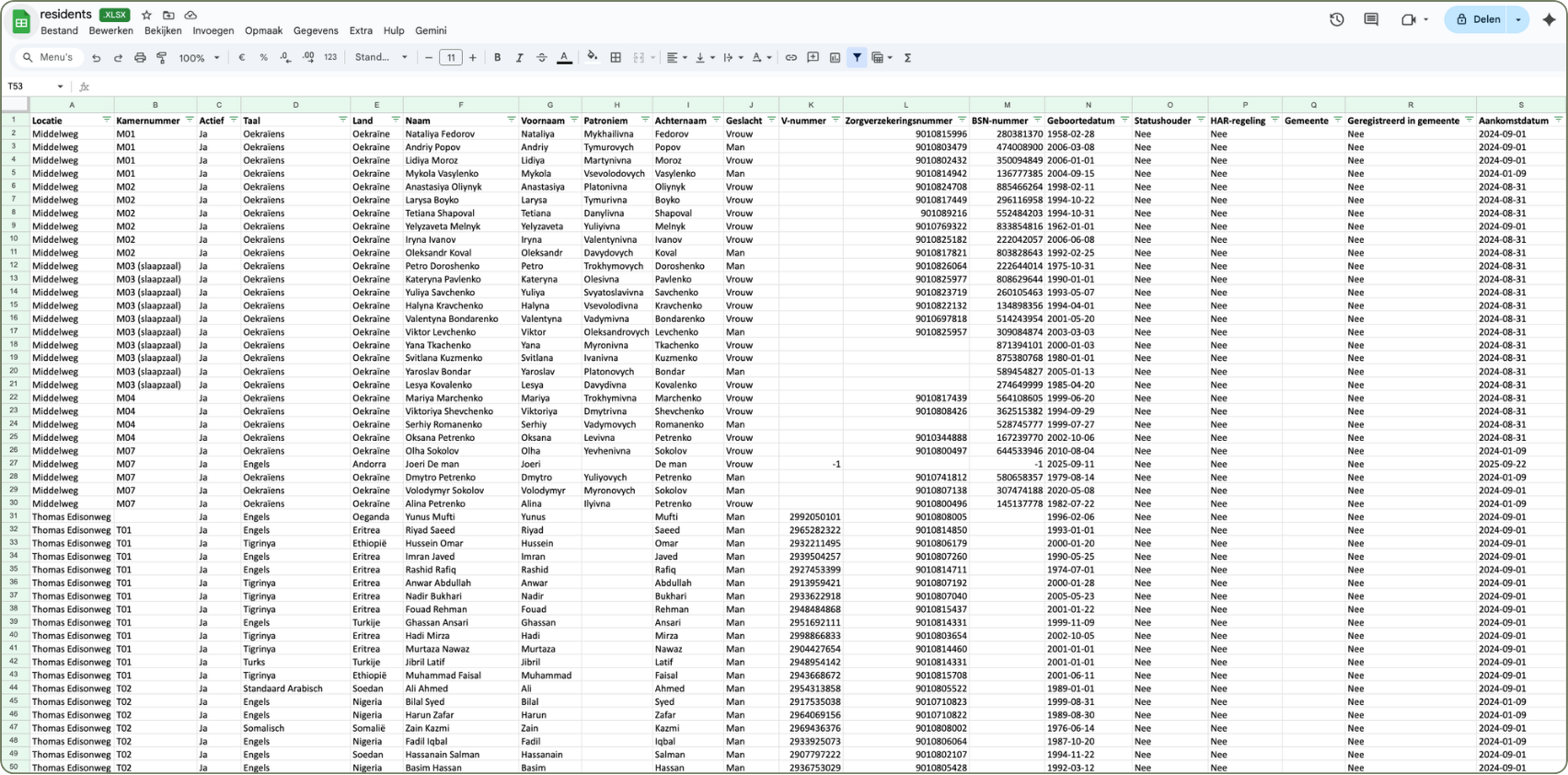Click the insert link icon
The height and width of the screenshot is (775, 1568).
[x=790, y=58]
